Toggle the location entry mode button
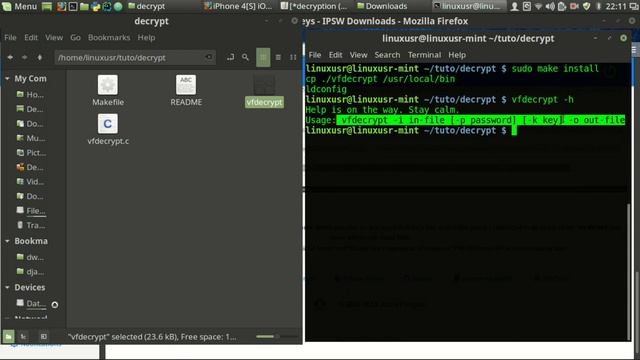 (x=231, y=57)
